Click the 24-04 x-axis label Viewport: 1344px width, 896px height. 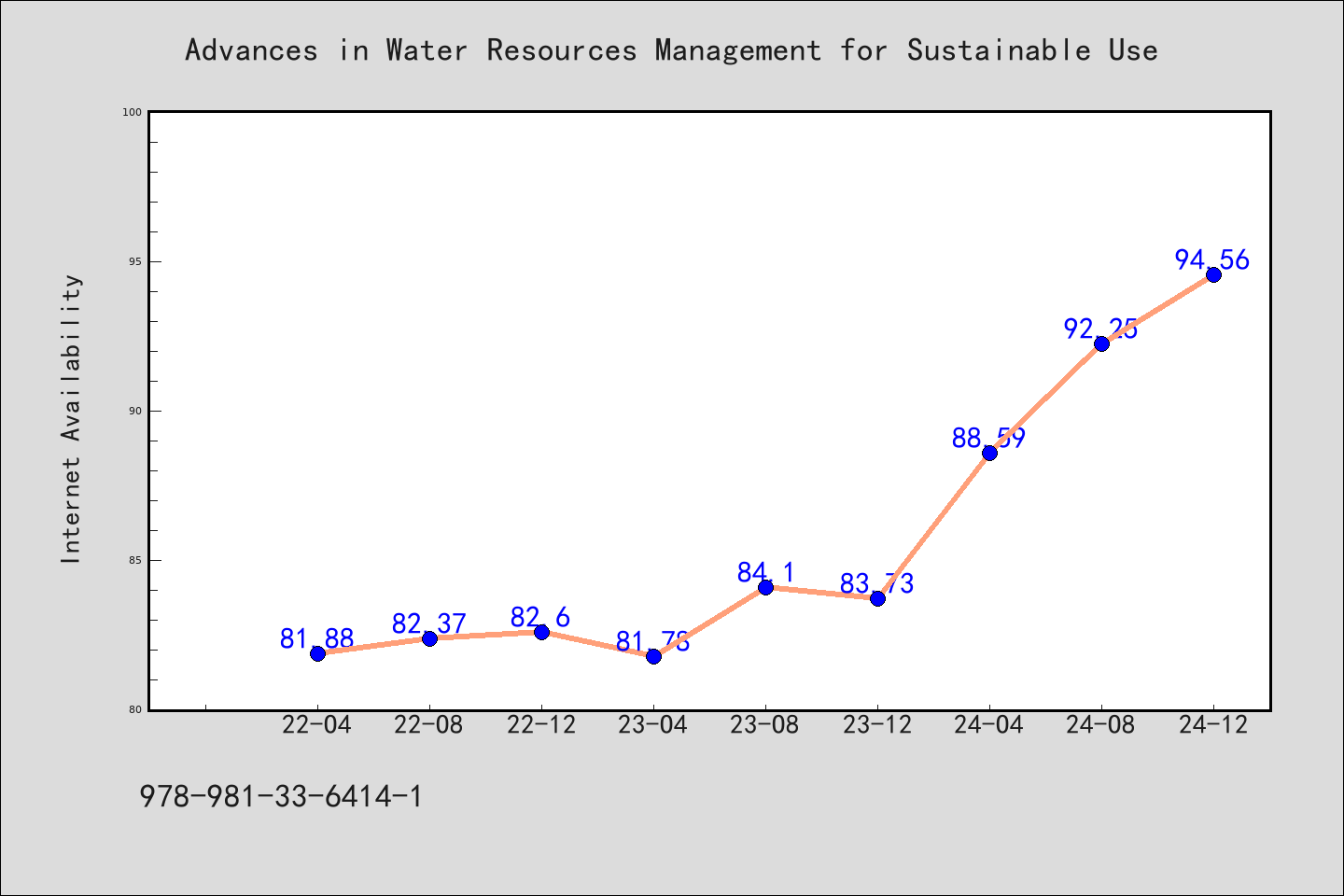pyautogui.click(x=989, y=725)
